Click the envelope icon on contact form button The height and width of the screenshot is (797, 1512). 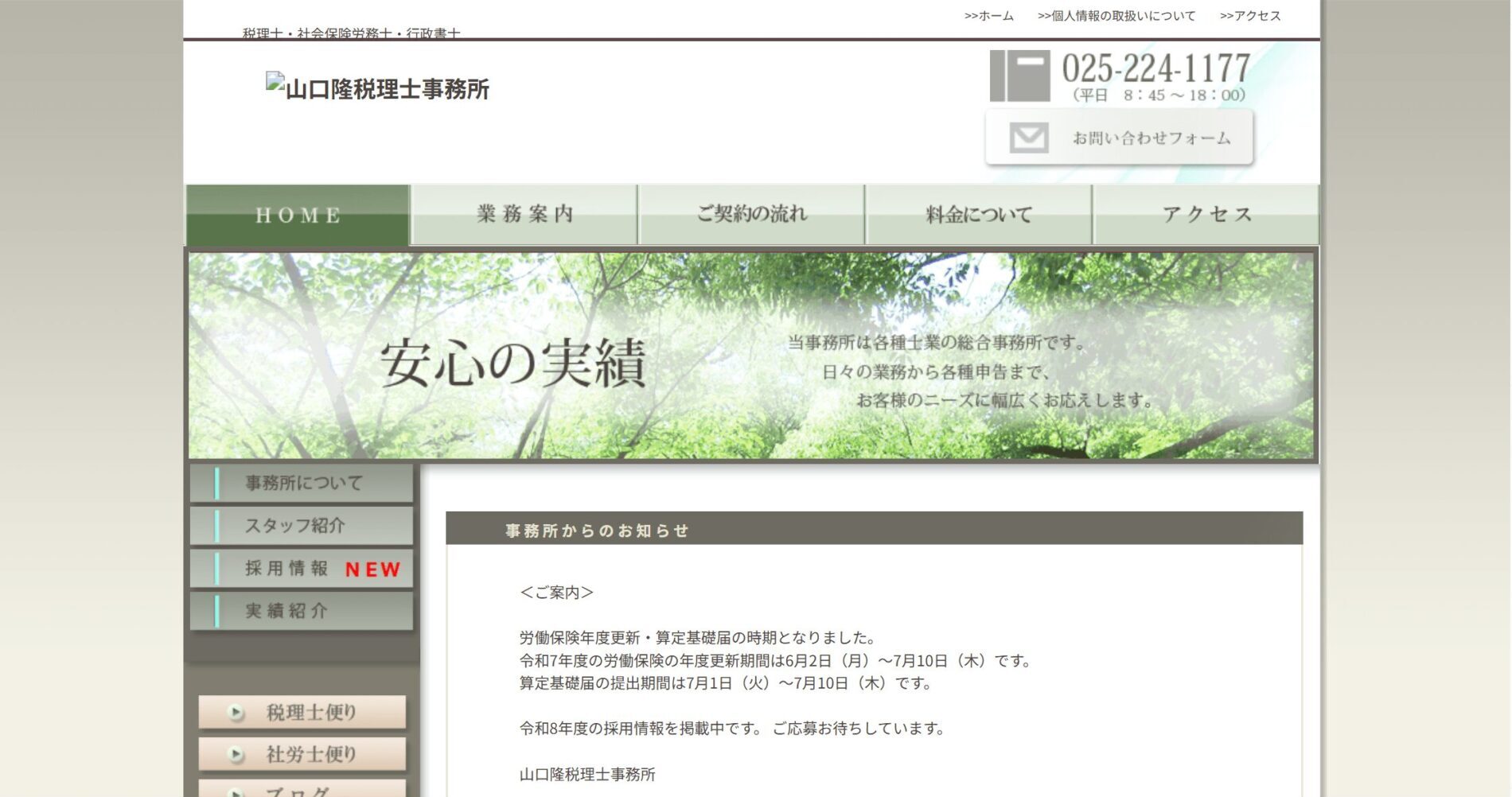coord(1029,138)
